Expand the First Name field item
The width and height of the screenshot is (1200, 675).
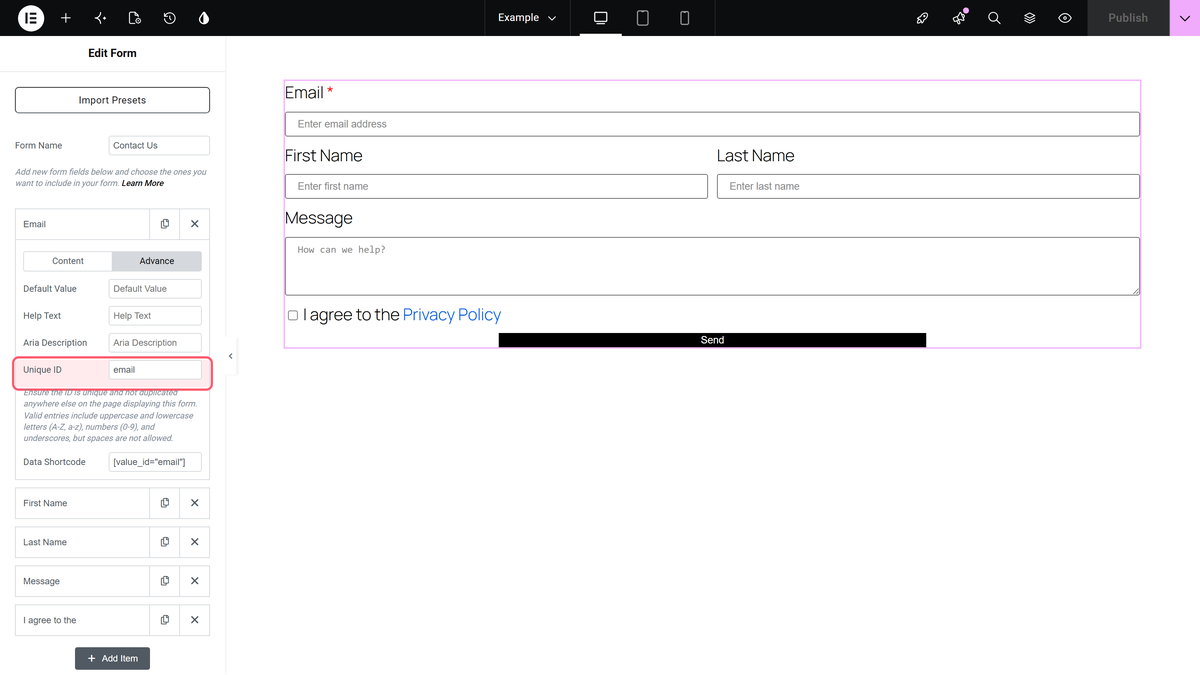pos(82,503)
